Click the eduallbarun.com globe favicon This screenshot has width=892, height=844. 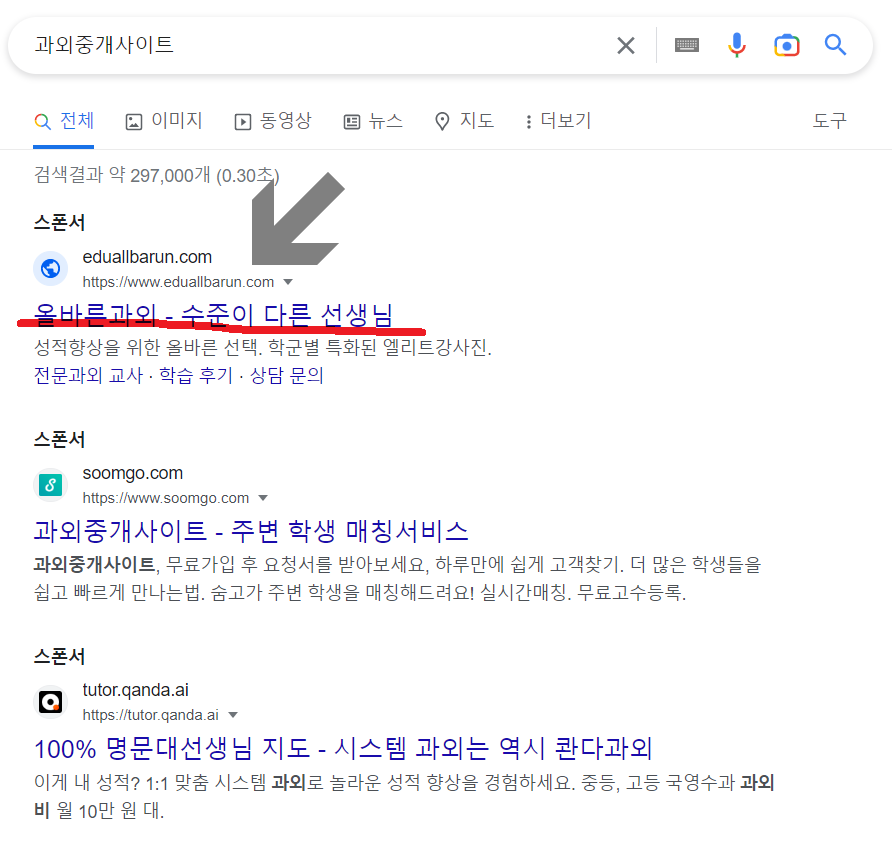coord(51,268)
